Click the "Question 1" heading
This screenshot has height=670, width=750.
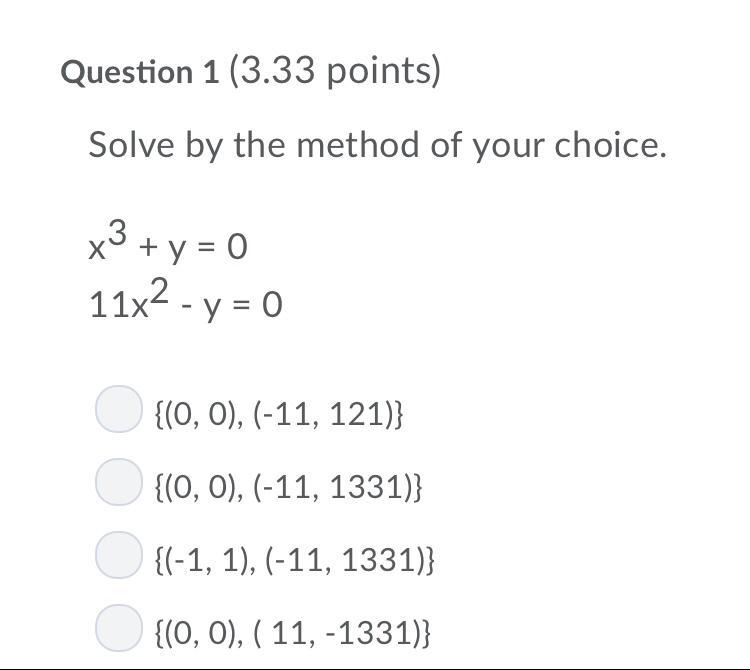(x=140, y=72)
